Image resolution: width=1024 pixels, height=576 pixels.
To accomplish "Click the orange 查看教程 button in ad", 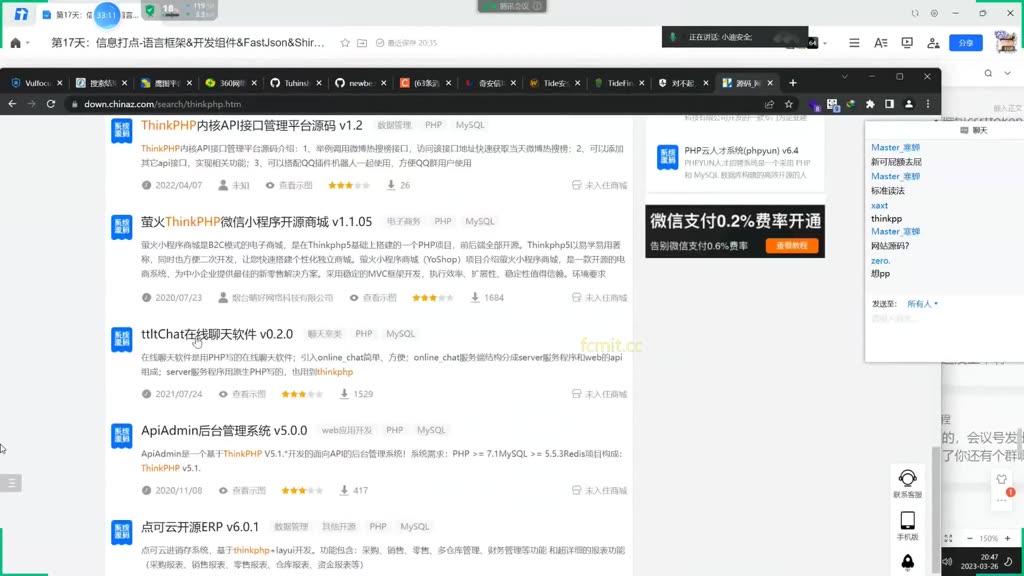I will [792, 246].
